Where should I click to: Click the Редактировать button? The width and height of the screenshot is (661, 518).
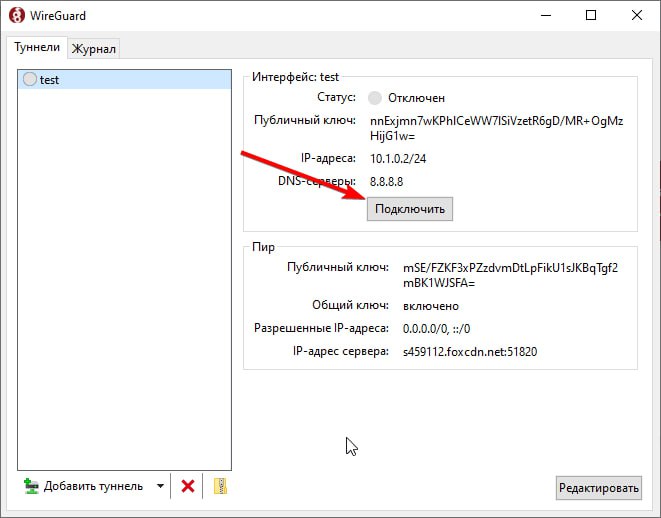[599, 488]
